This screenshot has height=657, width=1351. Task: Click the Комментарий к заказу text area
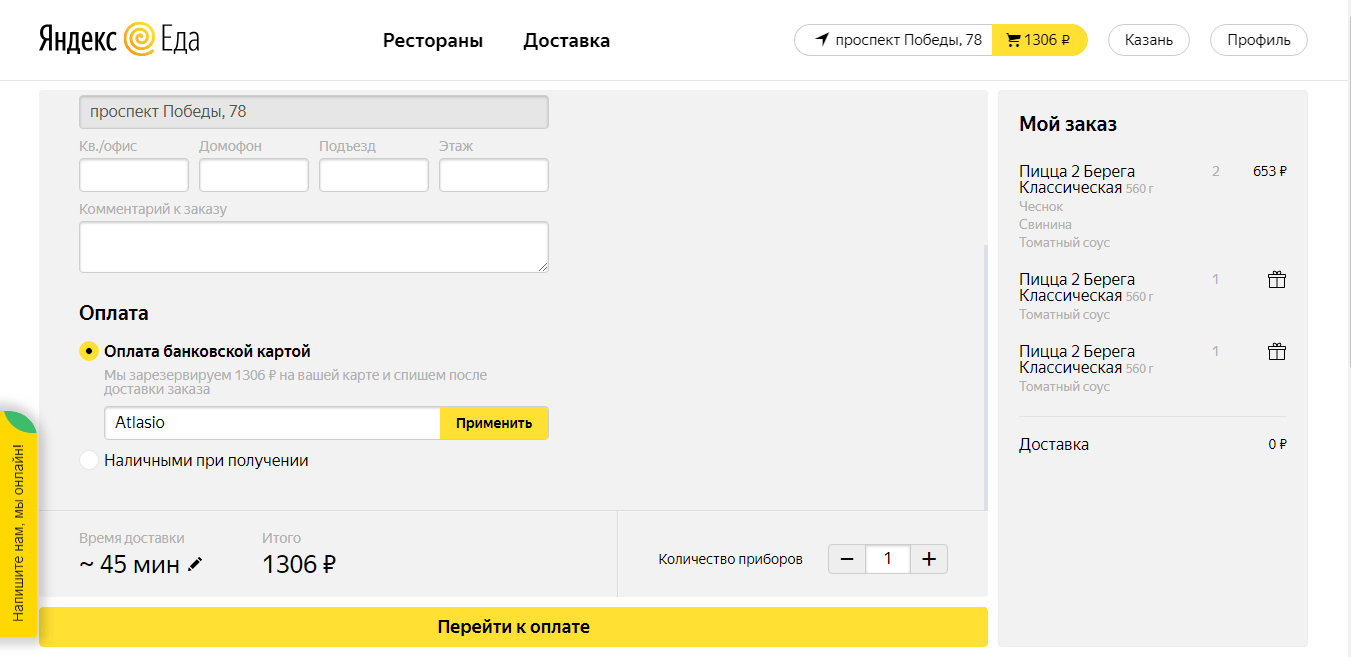tap(313, 246)
